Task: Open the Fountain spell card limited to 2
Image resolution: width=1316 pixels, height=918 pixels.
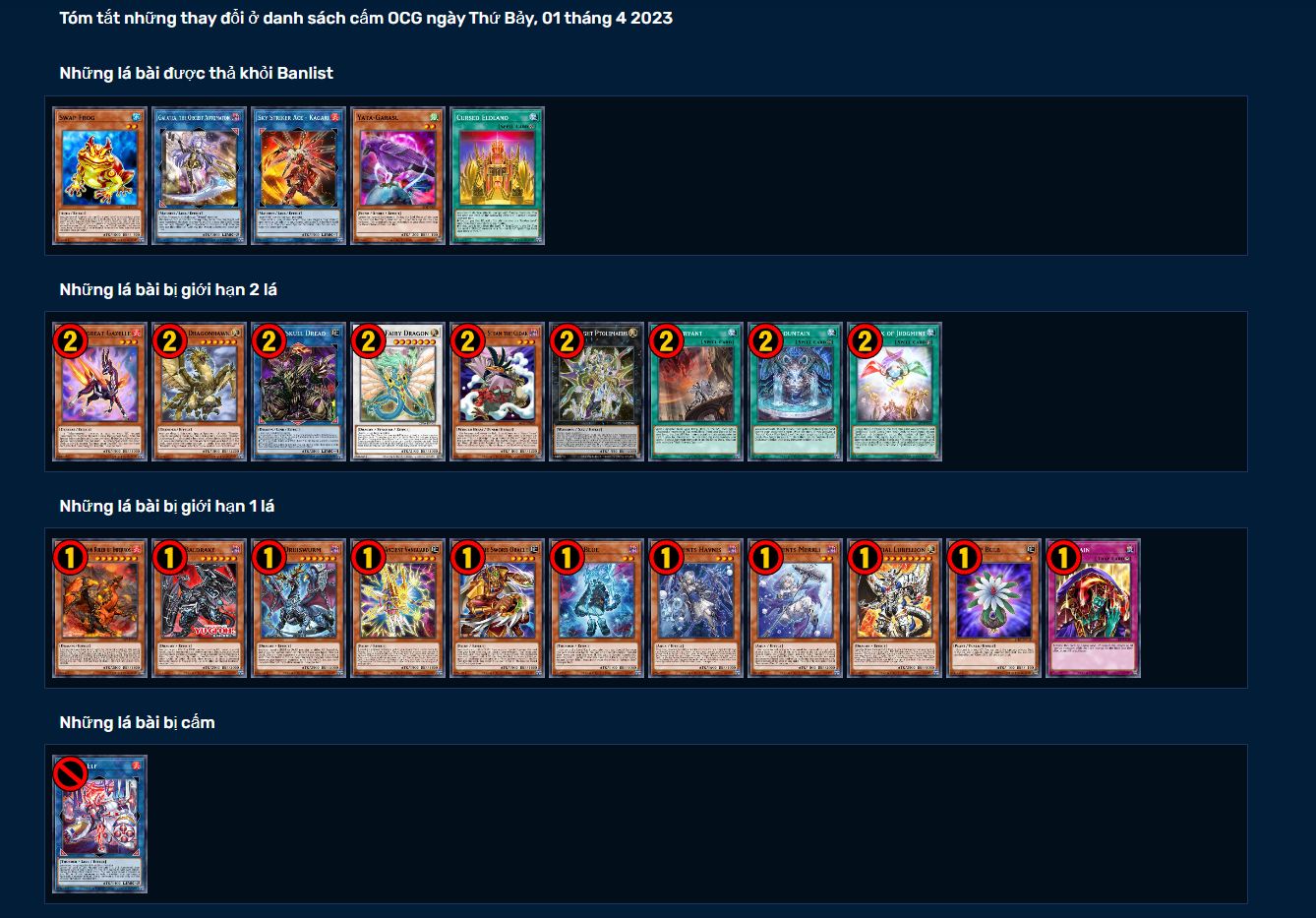Action: pyautogui.click(x=795, y=392)
